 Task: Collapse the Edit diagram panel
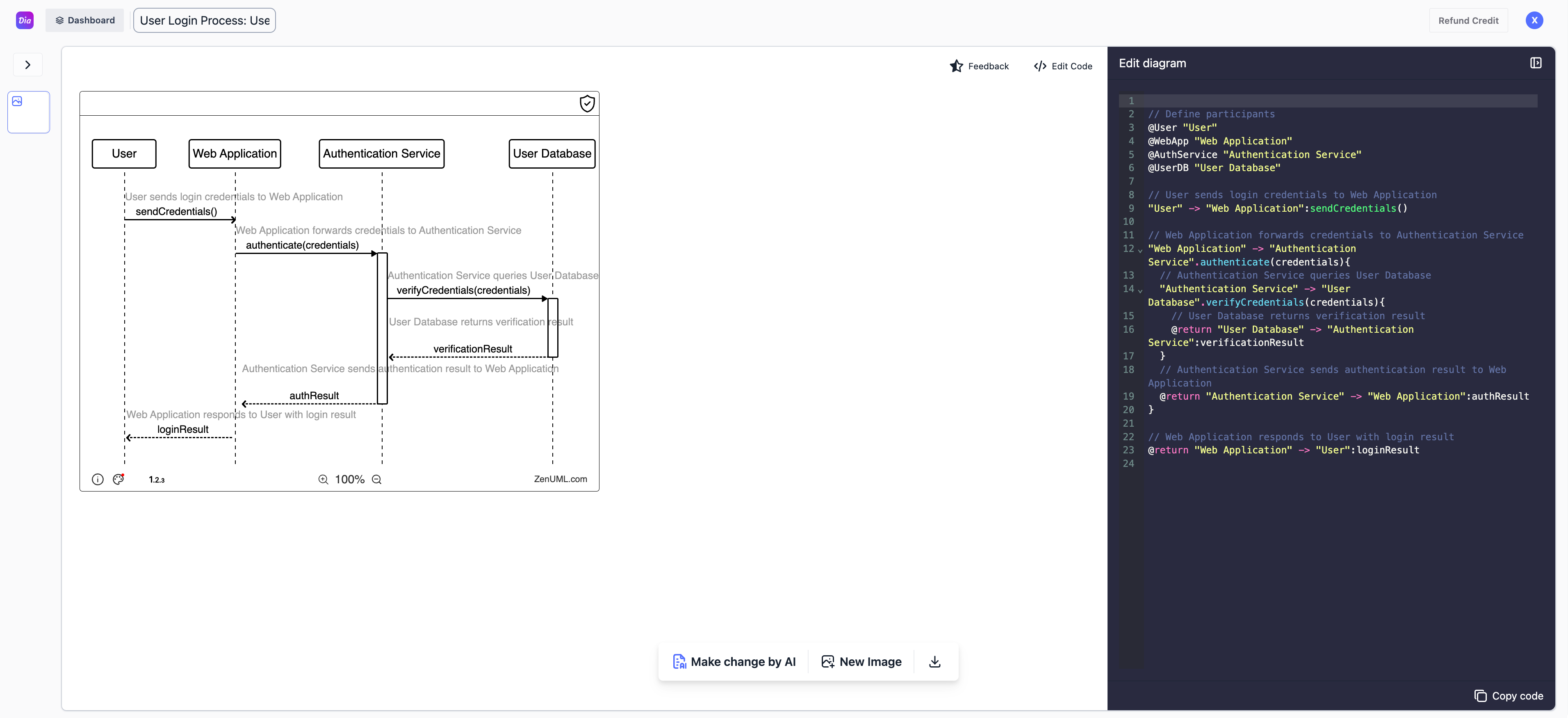pyautogui.click(x=1536, y=63)
